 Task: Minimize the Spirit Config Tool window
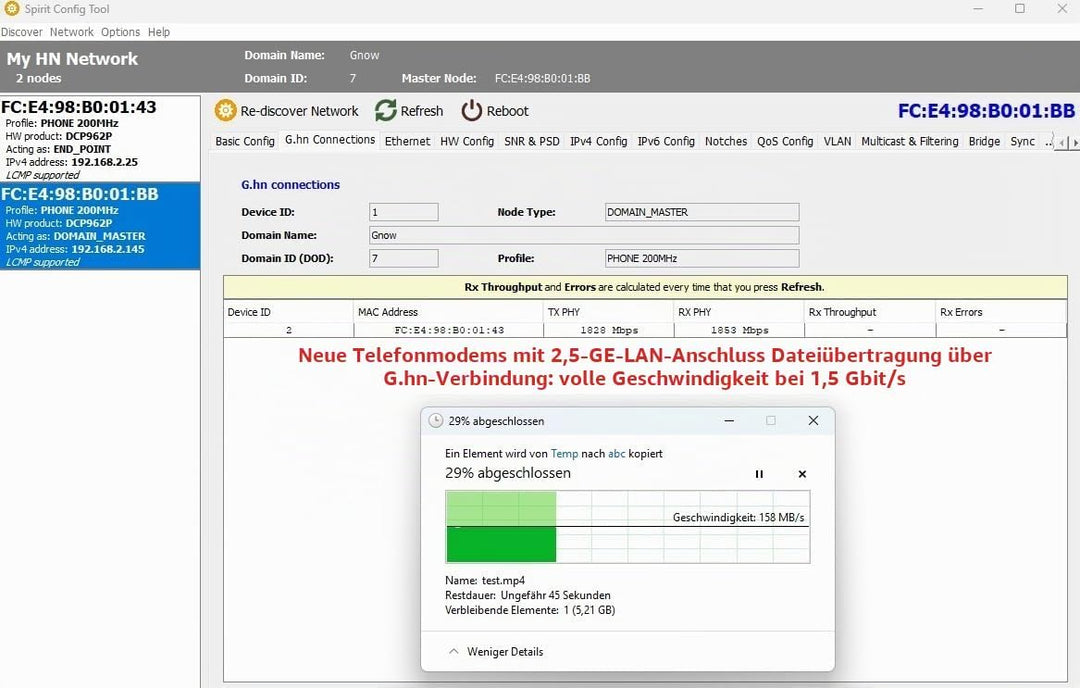(x=978, y=9)
